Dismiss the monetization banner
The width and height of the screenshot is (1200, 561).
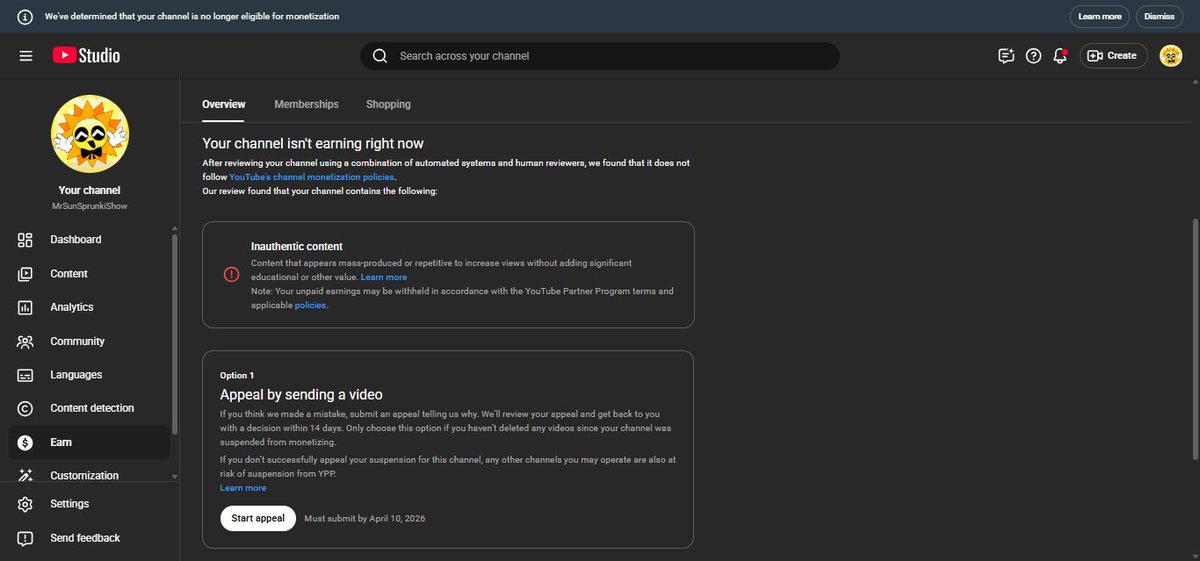point(1159,17)
